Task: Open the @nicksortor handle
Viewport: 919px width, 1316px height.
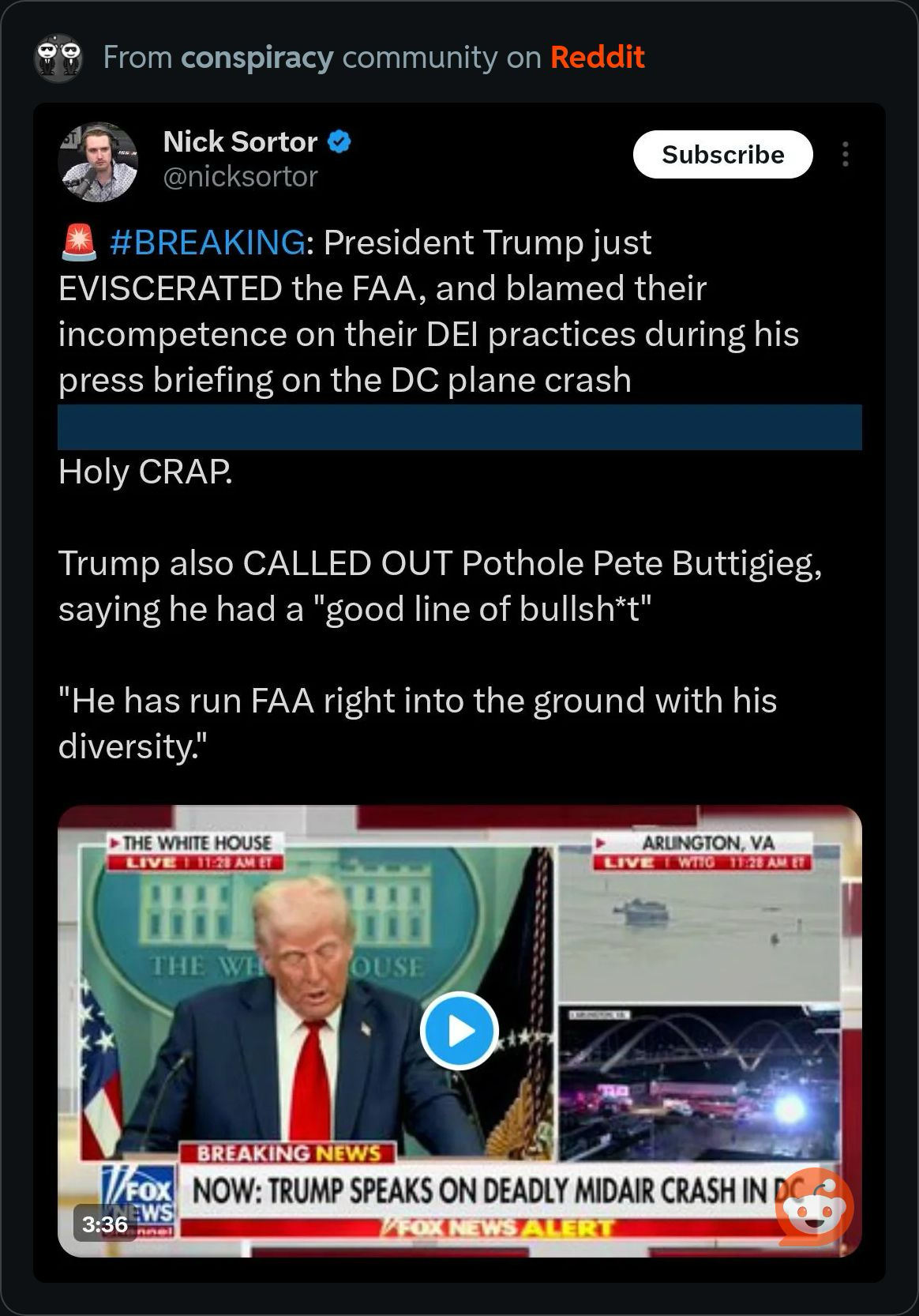Action: pos(240,177)
